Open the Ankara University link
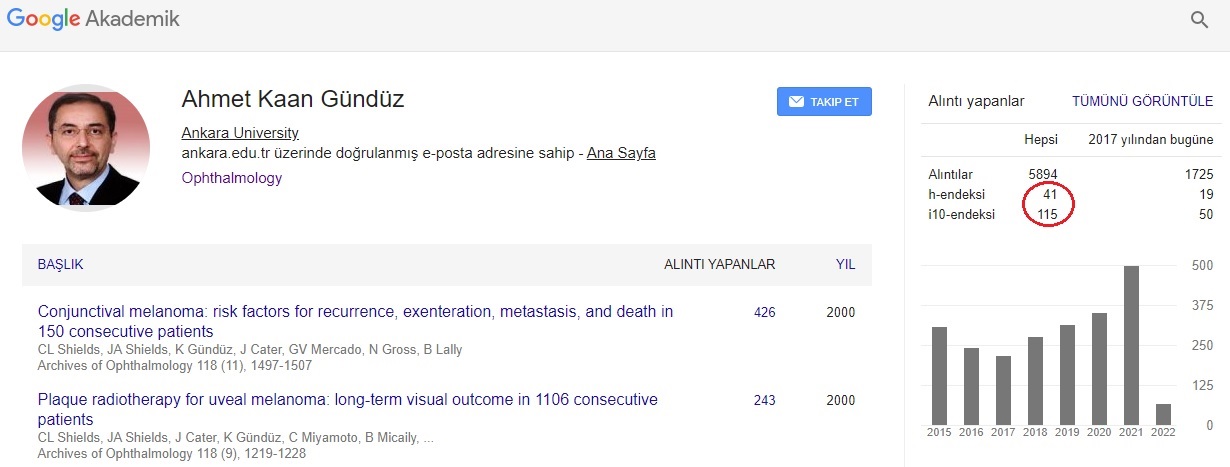The image size is (1230, 467). click(240, 133)
